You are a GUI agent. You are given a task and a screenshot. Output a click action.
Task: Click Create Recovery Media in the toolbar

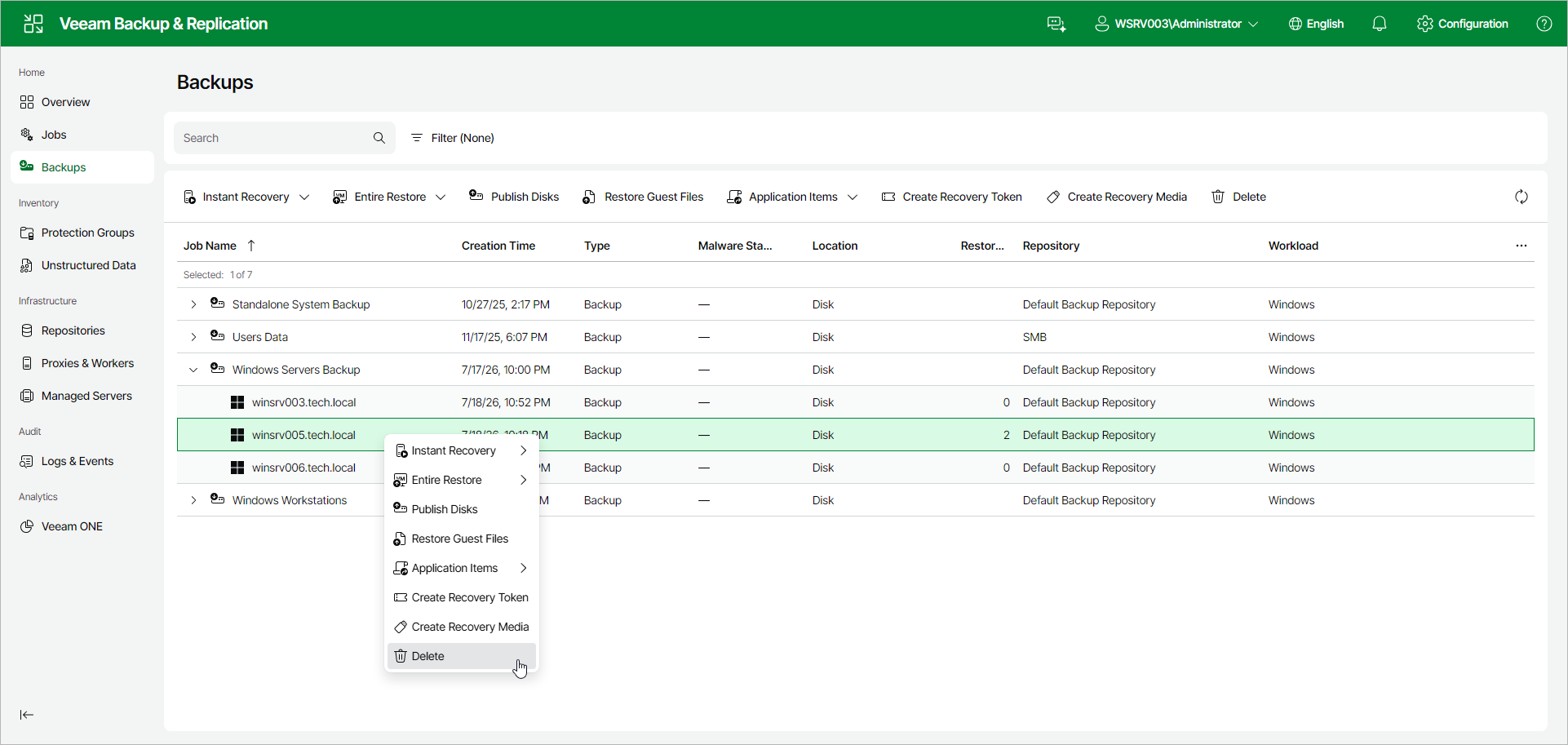pyautogui.click(x=1117, y=197)
